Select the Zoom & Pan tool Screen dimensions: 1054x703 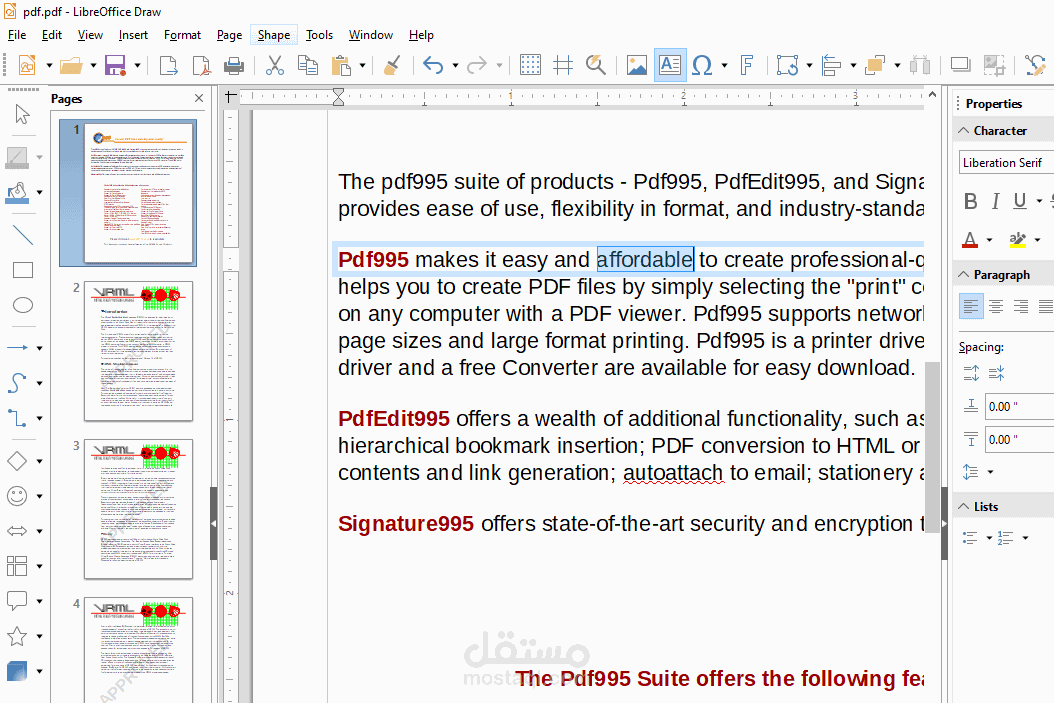click(x=596, y=64)
